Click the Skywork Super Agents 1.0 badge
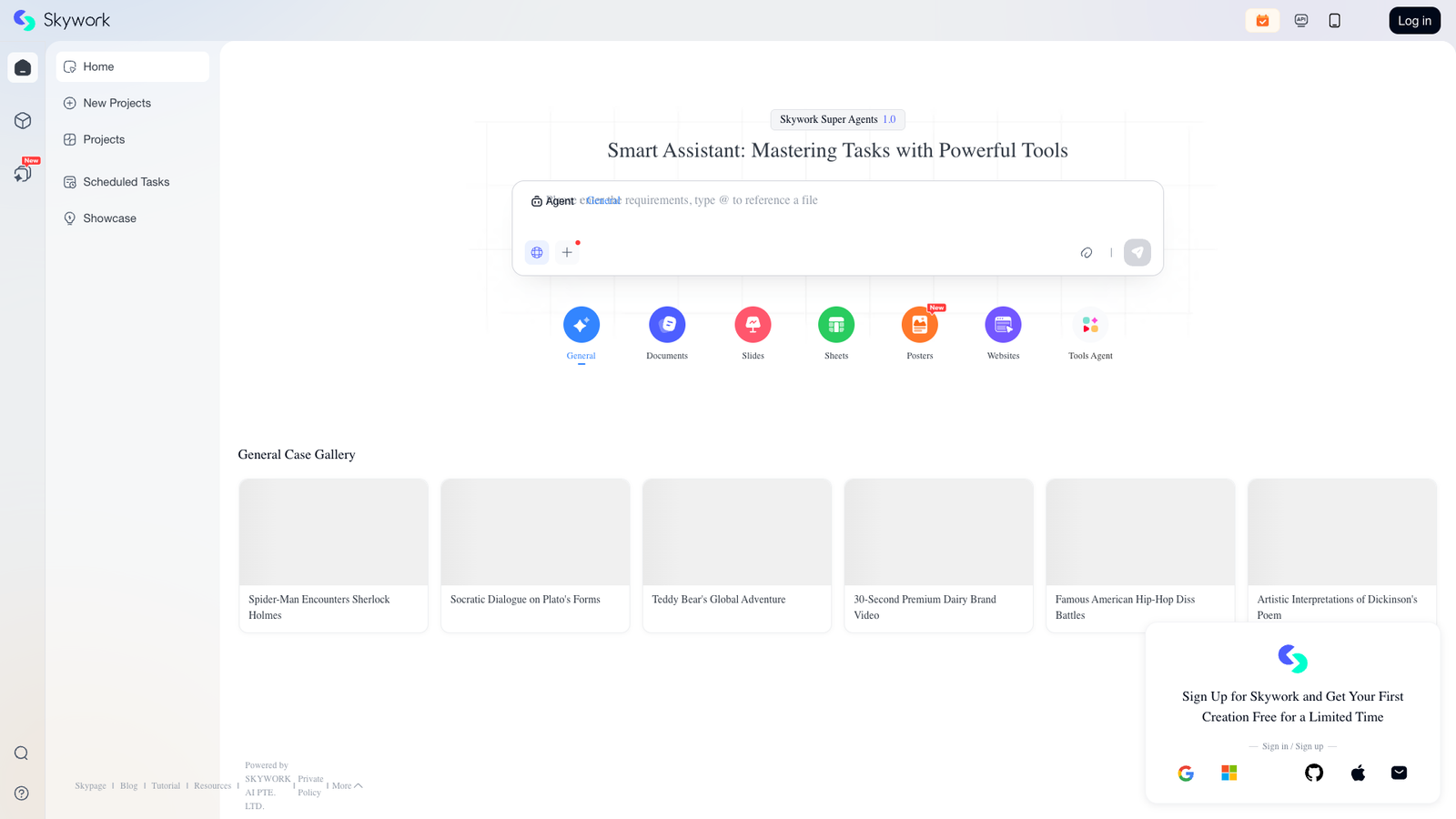 click(837, 119)
